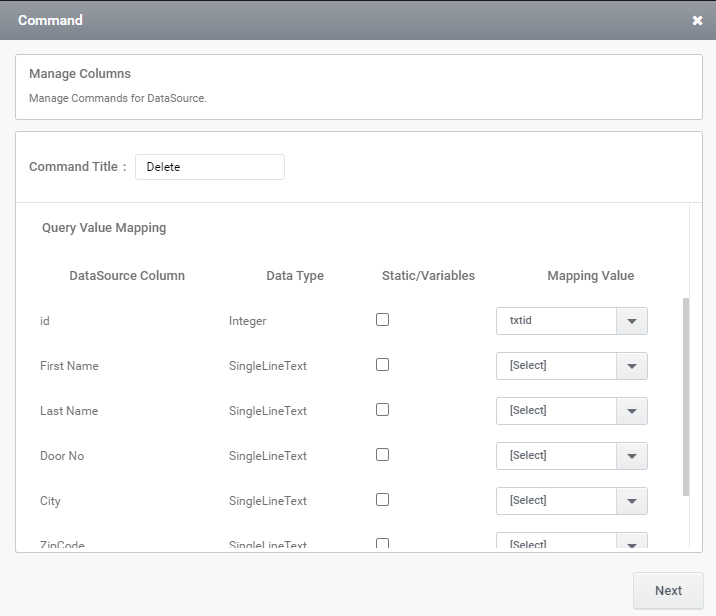Enable Static/Variables checkbox for id
The height and width of the screenshot is (616, 716).
coord(382,320)
